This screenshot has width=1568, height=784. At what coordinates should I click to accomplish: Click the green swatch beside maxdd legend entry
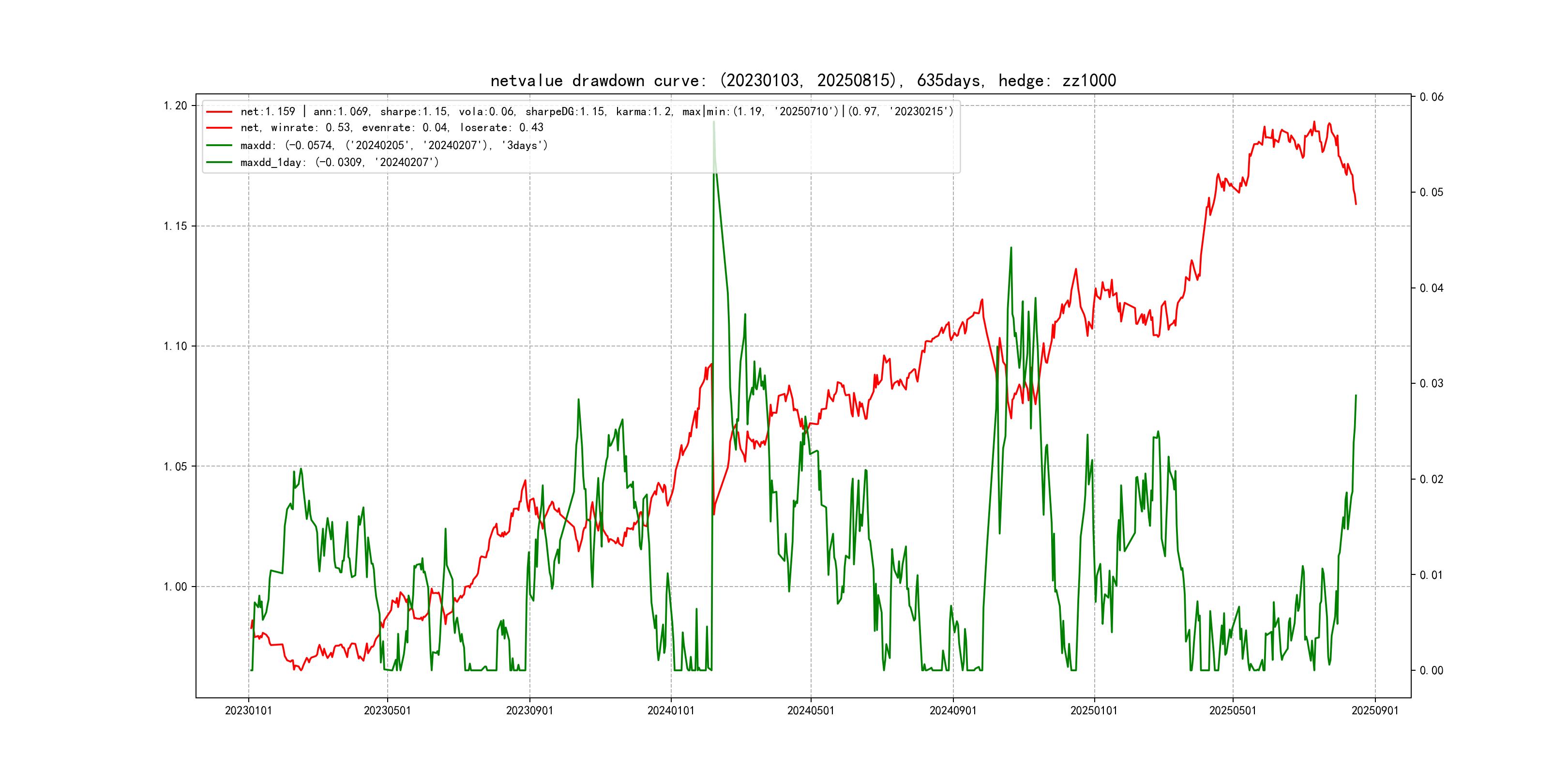[x=219, y=146]
